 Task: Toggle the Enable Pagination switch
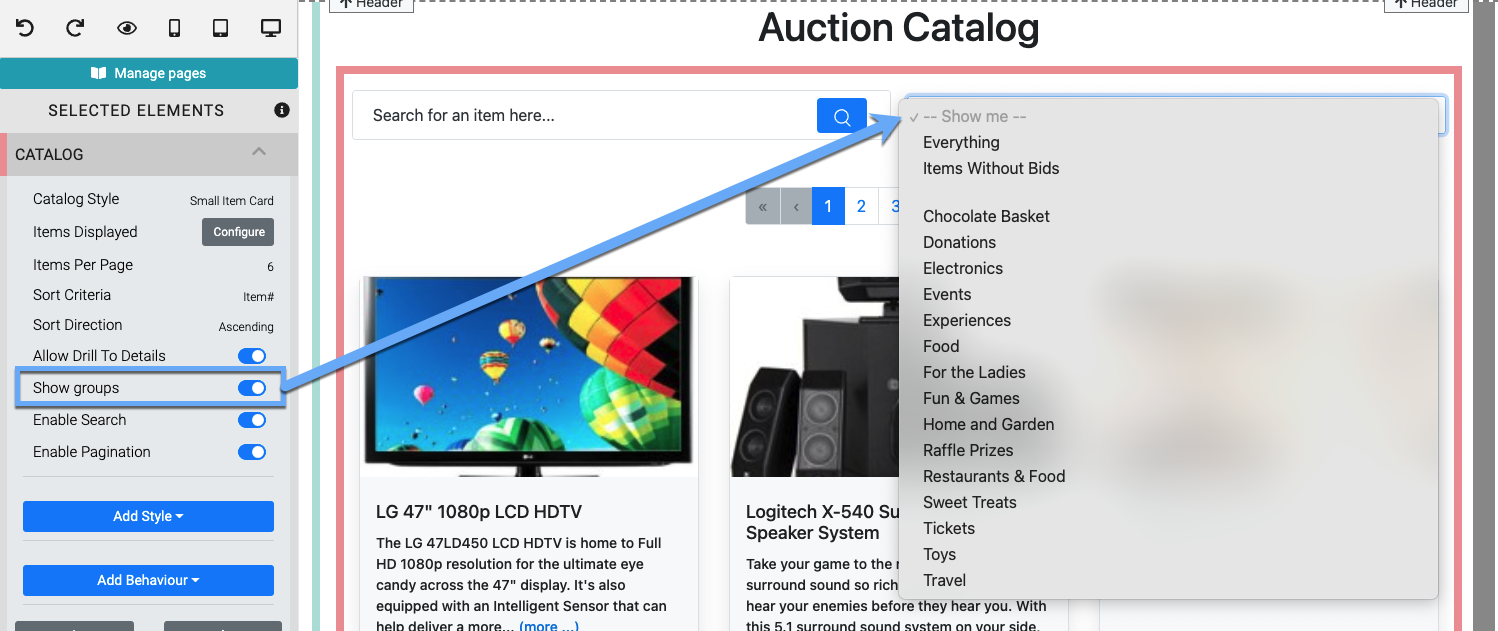252,452
